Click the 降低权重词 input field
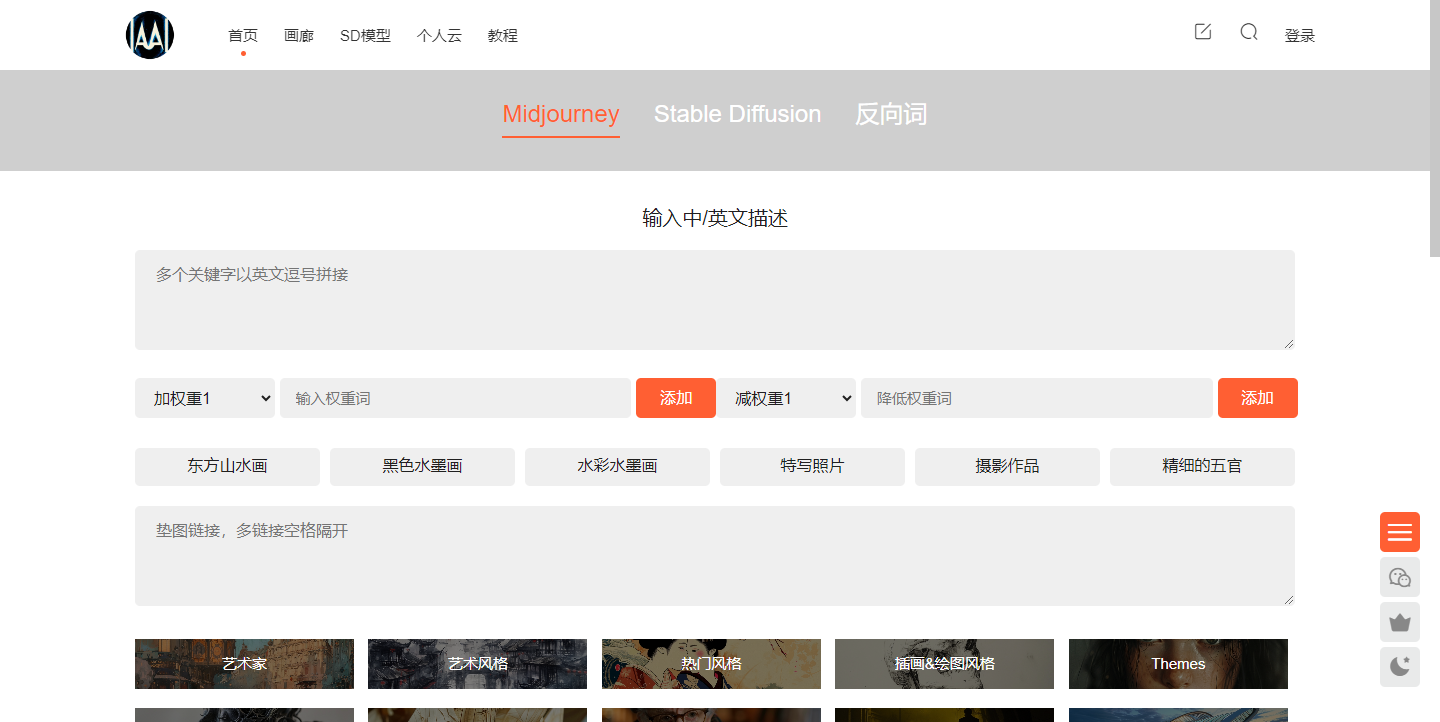 (x=1037, y=398)
